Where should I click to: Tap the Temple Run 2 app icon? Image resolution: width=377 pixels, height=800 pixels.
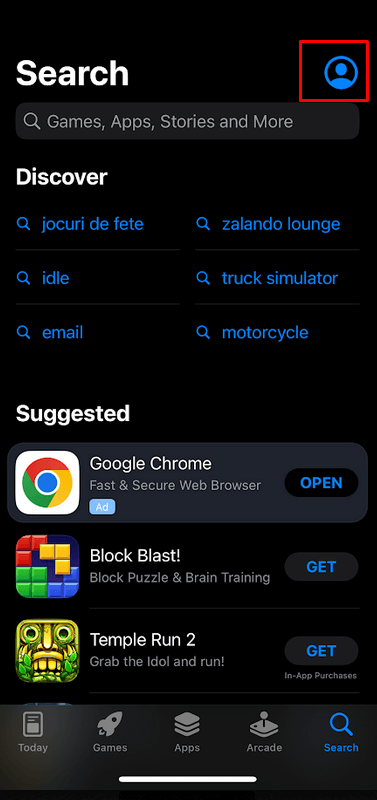[47, 651]
